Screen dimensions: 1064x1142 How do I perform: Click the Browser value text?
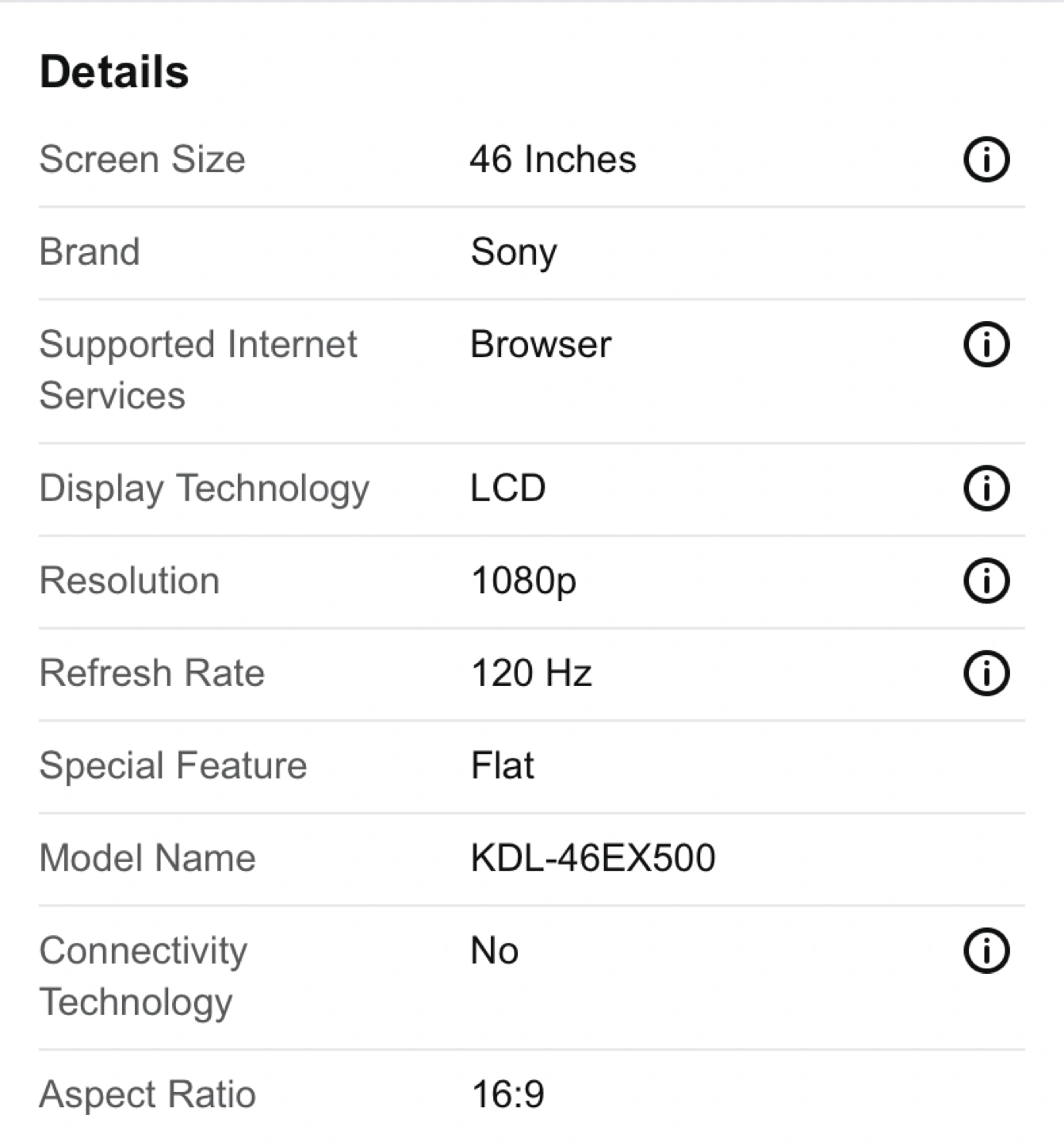[x=541, y=345]
